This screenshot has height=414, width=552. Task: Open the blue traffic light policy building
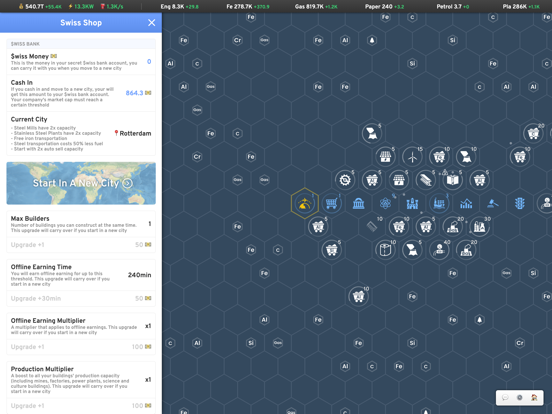[520, 203]
